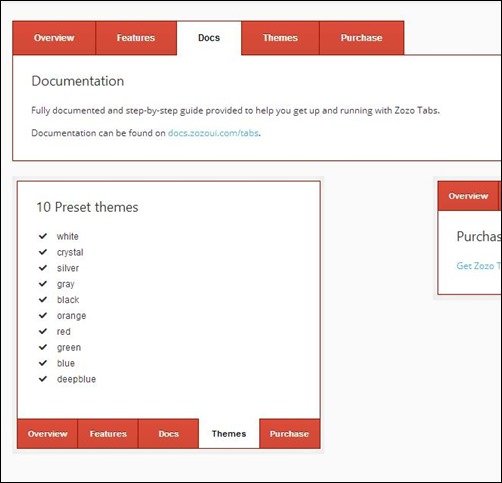Image resolution: width=502 pixels, height=483 pixels.
Task: Click the checkmark icon beside silver
Action: tap(43, 268)
